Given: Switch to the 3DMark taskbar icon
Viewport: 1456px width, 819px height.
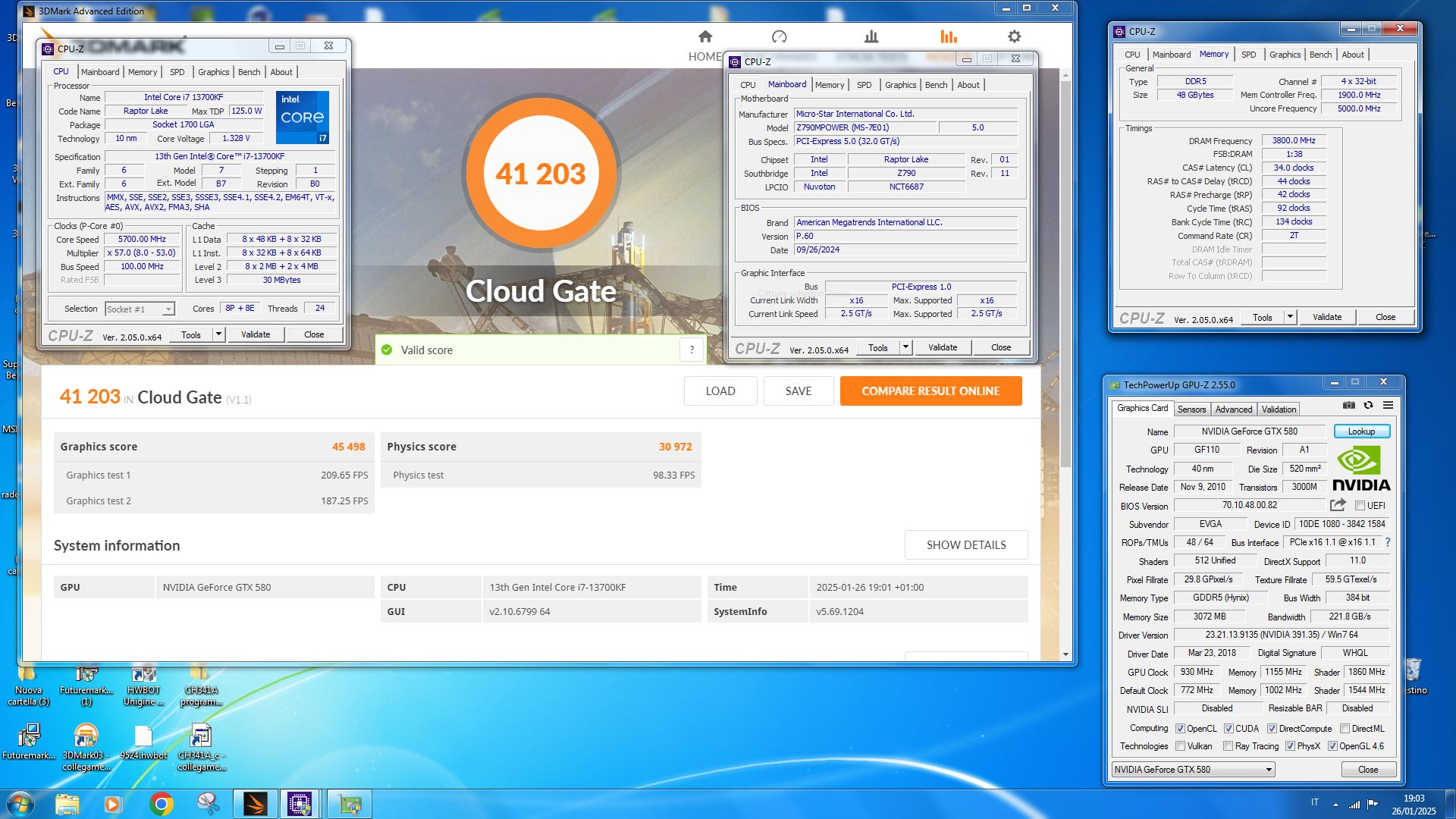Looking at the screenshot, I should (255, 804).
